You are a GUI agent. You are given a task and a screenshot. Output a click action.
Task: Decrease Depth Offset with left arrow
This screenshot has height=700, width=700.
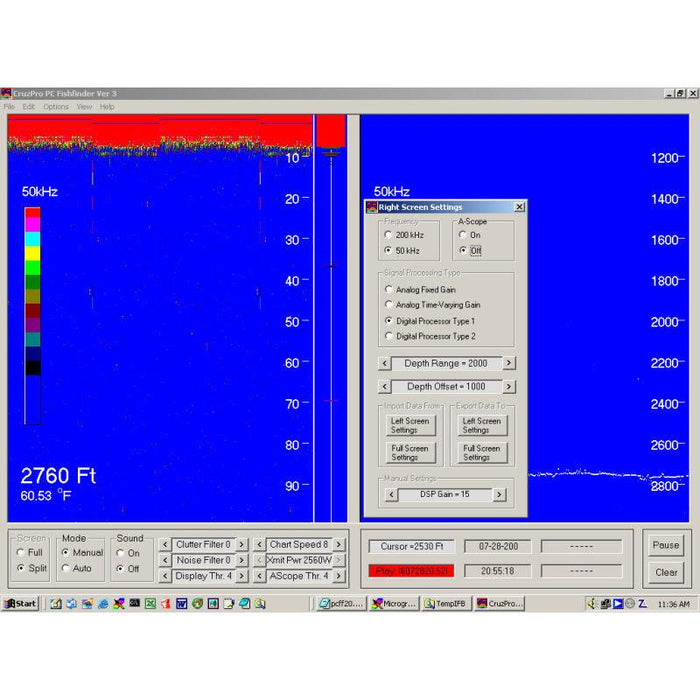pyautogui.click(x=385, y=387)
